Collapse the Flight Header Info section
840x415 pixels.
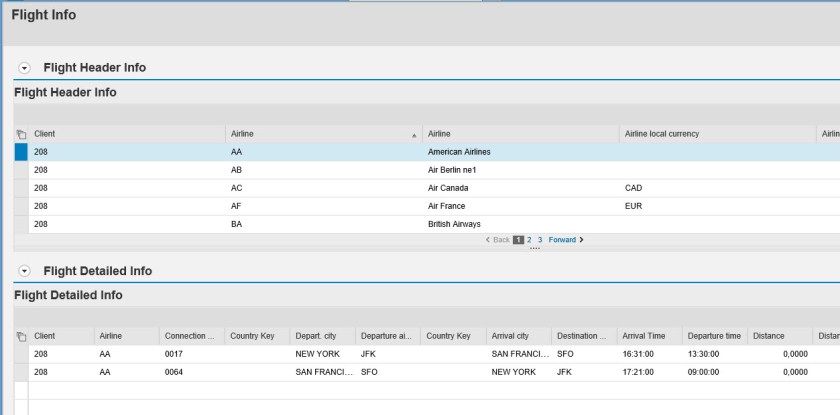coord(25,68)
